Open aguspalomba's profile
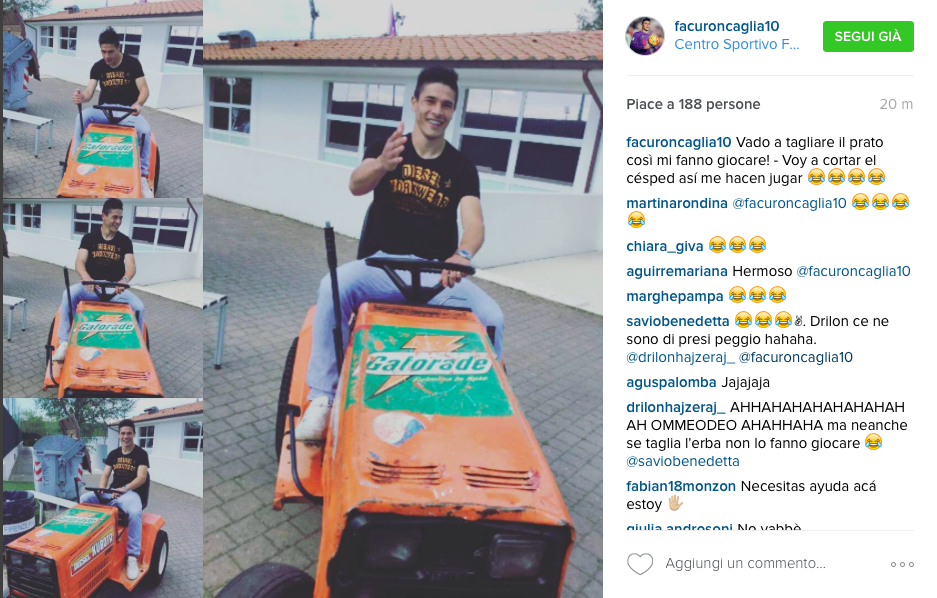 671,382
